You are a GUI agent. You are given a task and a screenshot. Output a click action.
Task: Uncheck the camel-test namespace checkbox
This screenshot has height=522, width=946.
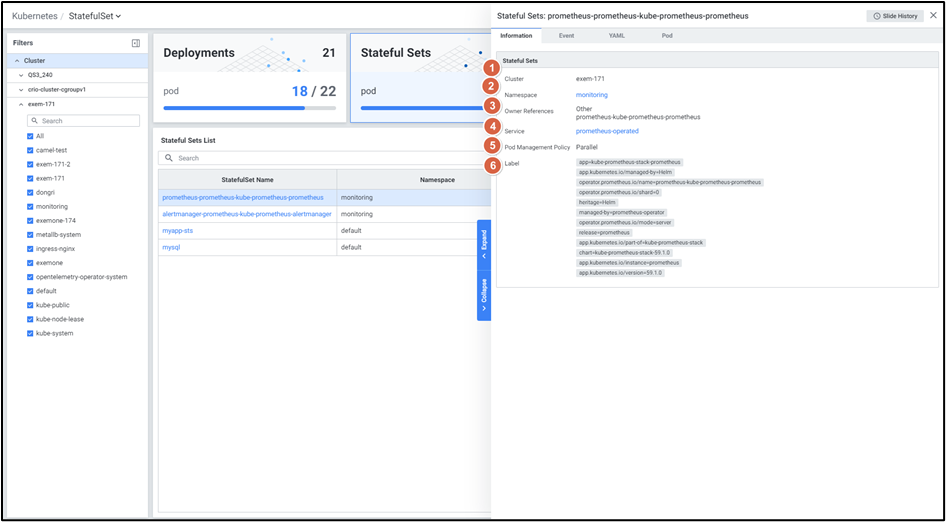[x=30, y=150]
